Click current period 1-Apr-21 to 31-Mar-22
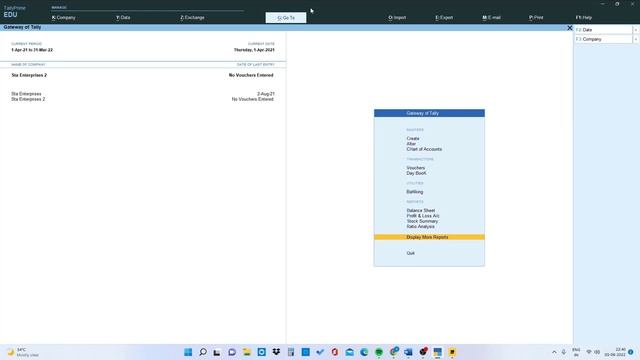Image resolution: width=640 pixels, height=360 pixels. coord(32,50)
